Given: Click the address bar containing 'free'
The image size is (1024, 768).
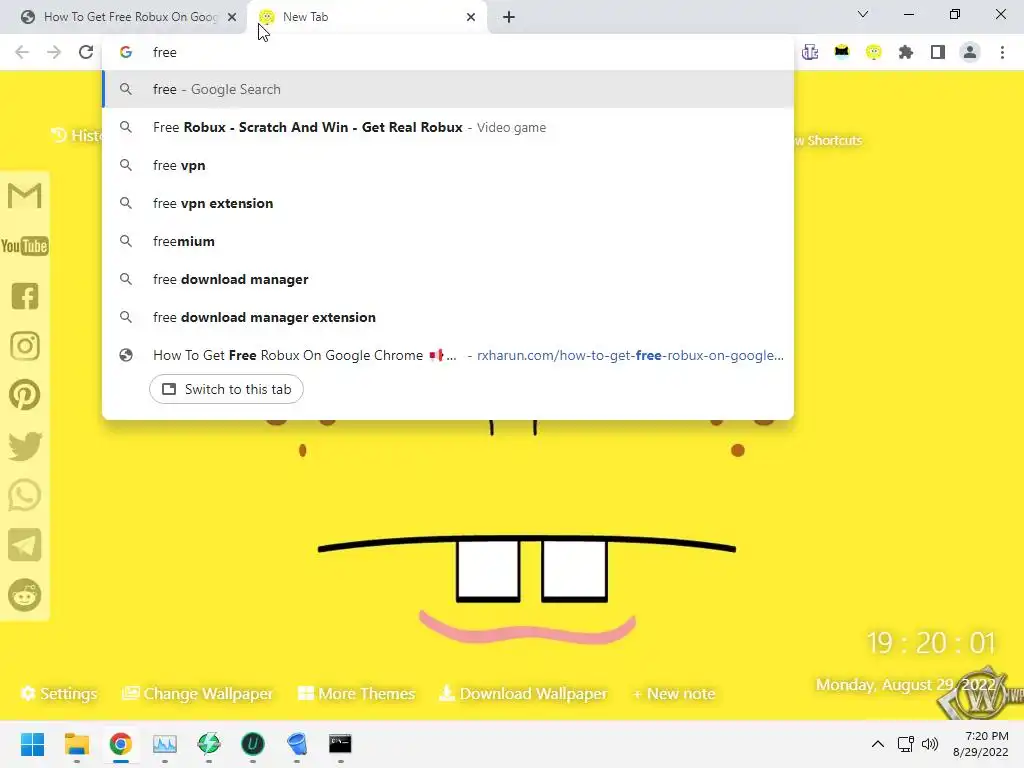Looking at the screenshot, I should tap(448, 52).
